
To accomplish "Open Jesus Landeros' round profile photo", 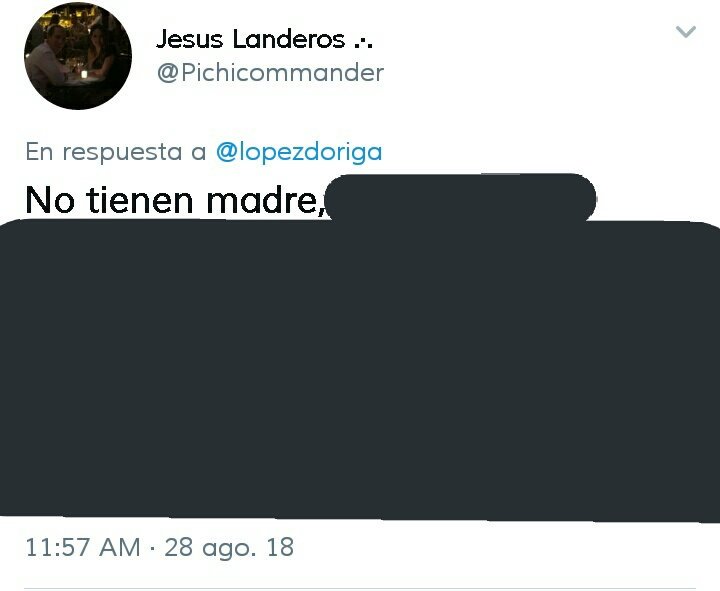I will pos(78,56).
